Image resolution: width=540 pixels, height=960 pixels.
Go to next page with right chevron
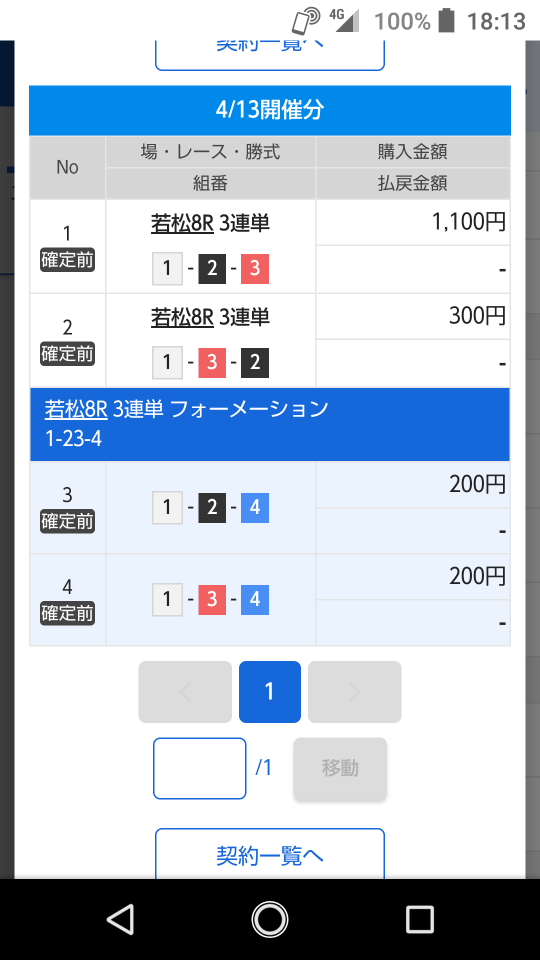[354, 692]
